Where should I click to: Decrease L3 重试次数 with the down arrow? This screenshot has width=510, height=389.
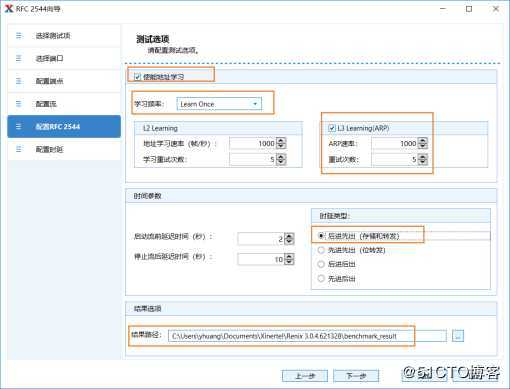tap(423, 162)
